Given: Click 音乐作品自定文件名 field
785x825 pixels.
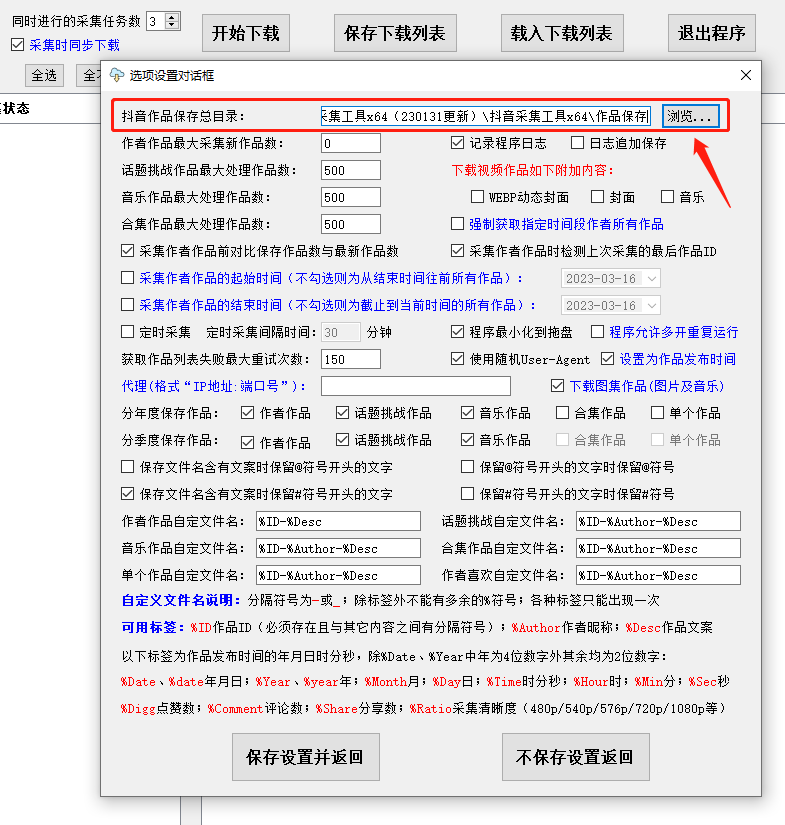Looking at the screenshot, I should (338, 548).
